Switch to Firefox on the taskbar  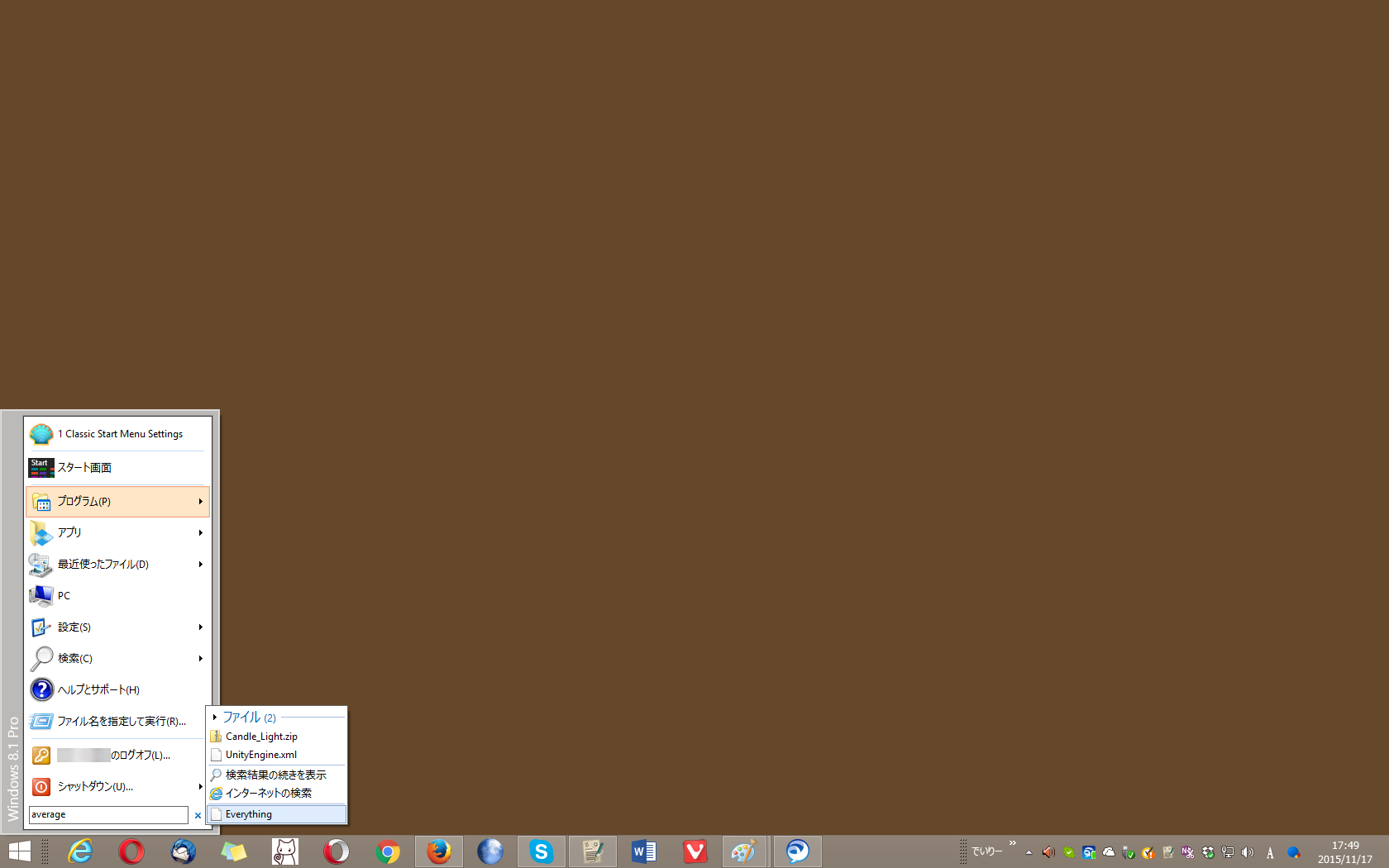pos(439,851)
